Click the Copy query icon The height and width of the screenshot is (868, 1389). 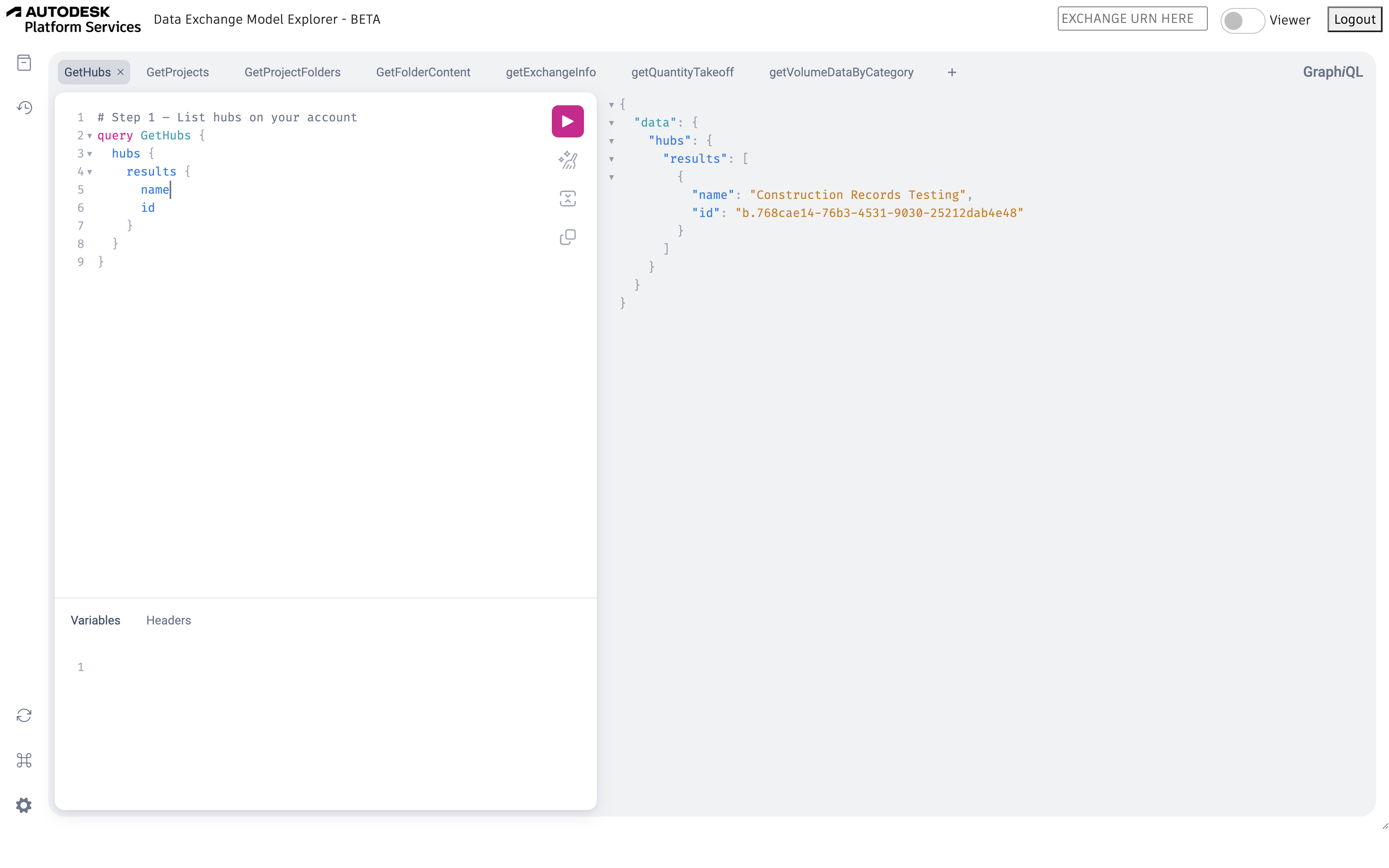coord(567,237)
